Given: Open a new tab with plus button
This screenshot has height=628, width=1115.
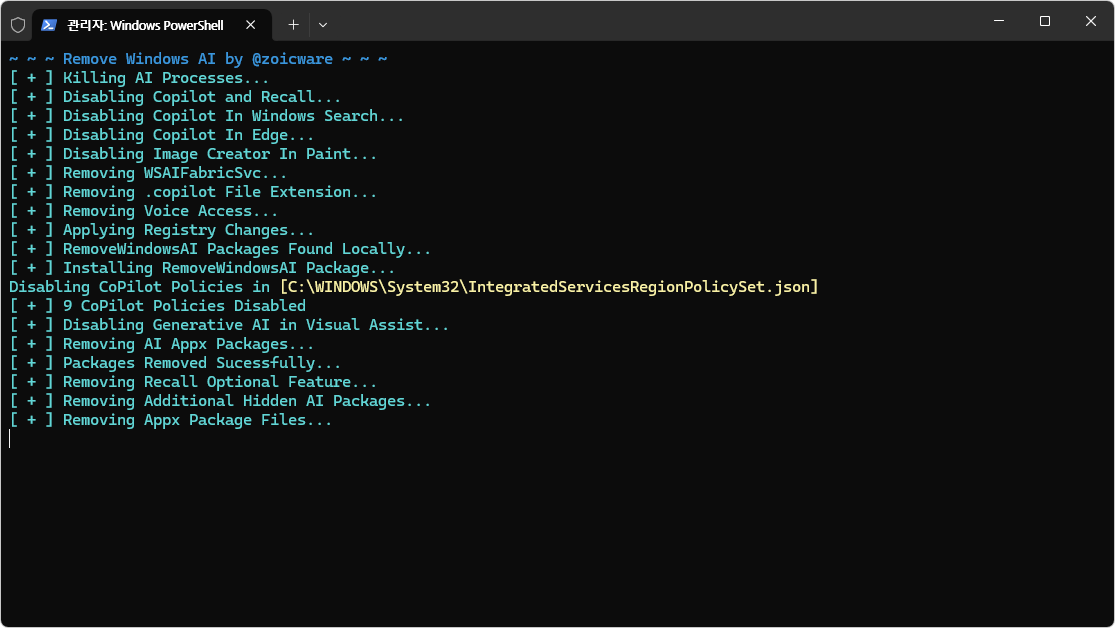Looking at the screenshot, I should [293, 25].
